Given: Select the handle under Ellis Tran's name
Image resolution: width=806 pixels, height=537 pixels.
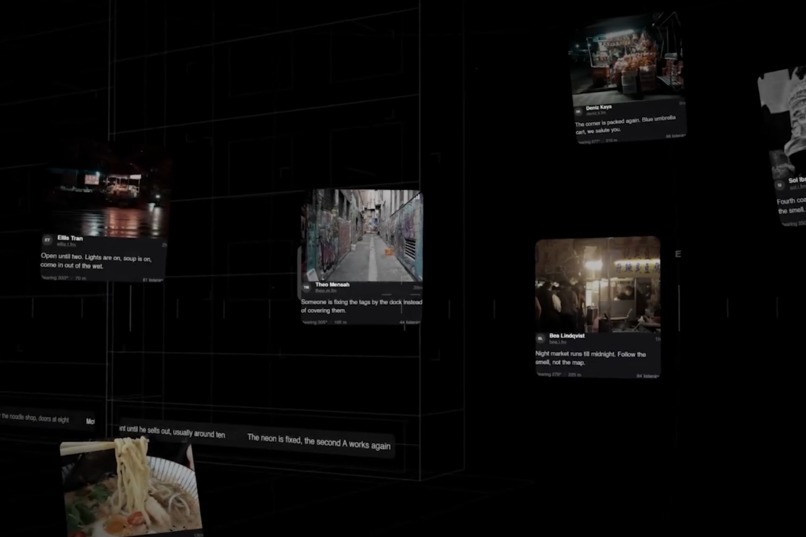Looking at the screenshot, I should (66, 245).
